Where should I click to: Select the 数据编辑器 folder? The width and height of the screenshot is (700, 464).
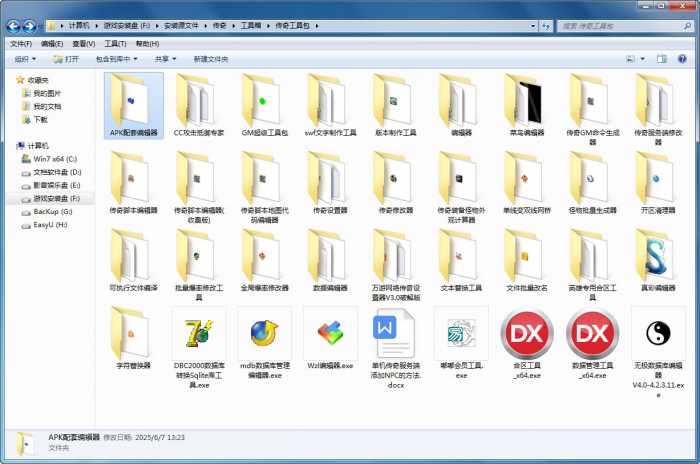330,261
